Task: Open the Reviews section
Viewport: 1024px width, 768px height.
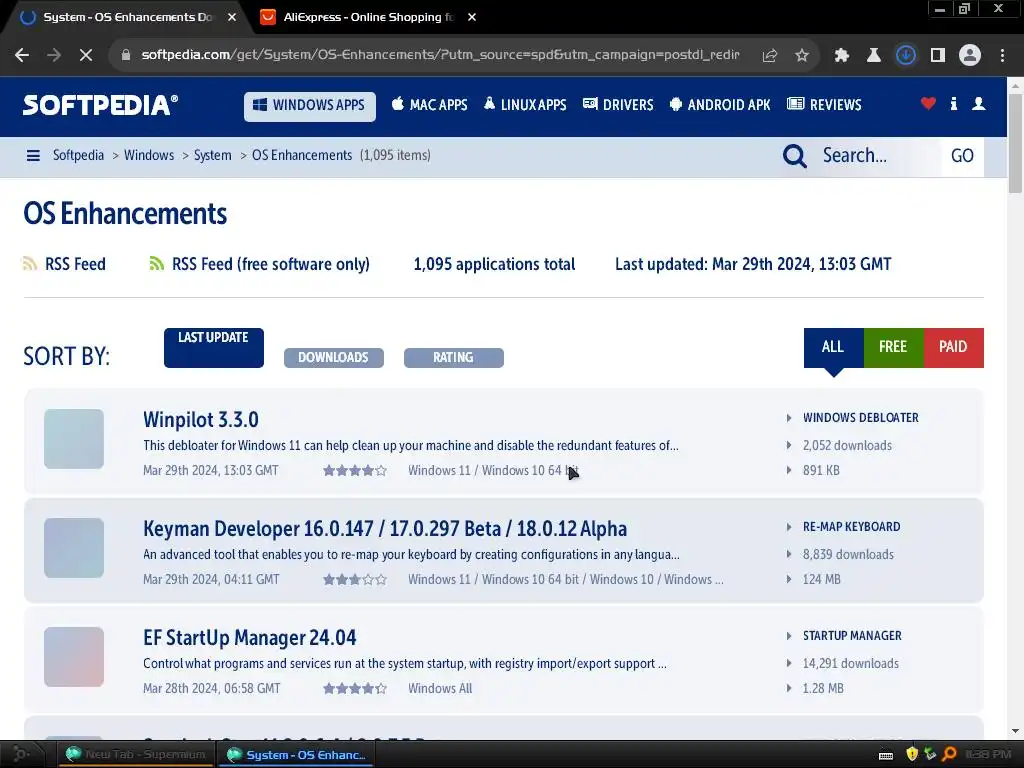Action: point(824,104)
